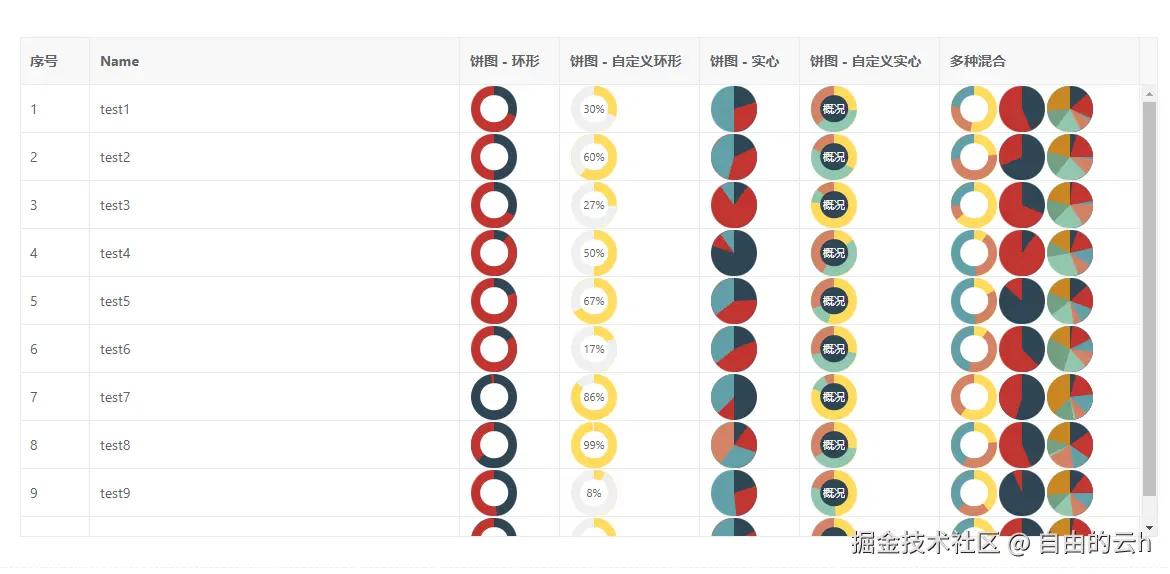Click the 饼图 - 环形 column header
Image resolution: width=1170 pixels, height=574 pixels.
pyautogui.click(x=505, y=61)
